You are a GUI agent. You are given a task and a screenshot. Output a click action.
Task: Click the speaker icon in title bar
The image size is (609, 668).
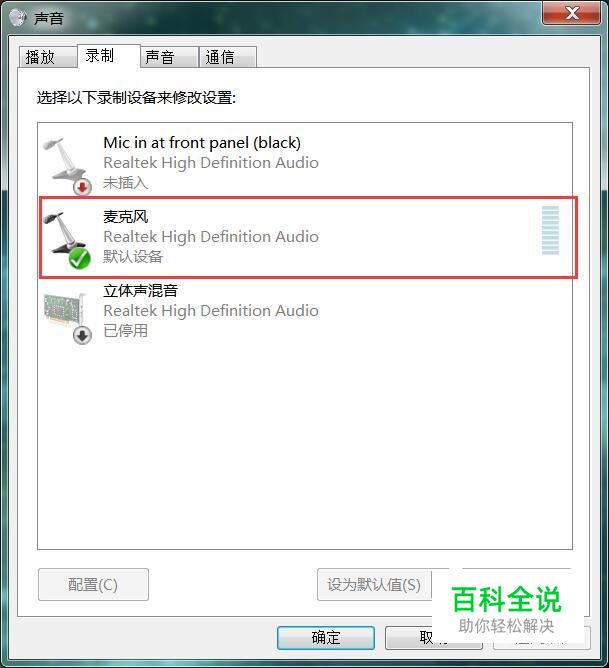coord(18,17)
